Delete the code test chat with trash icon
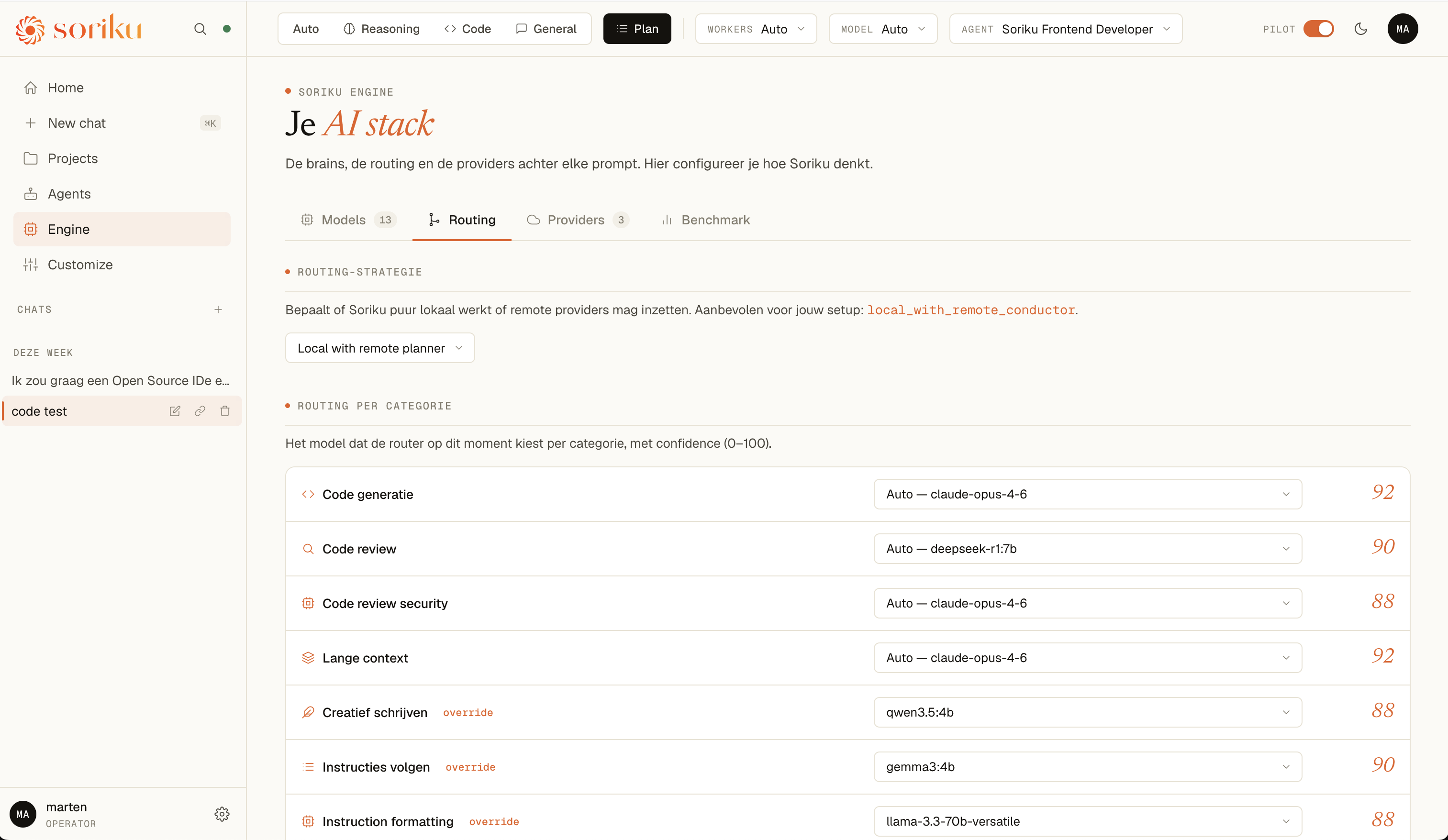The width and height of the screenshot is (1448, 840). coord(225,411)
